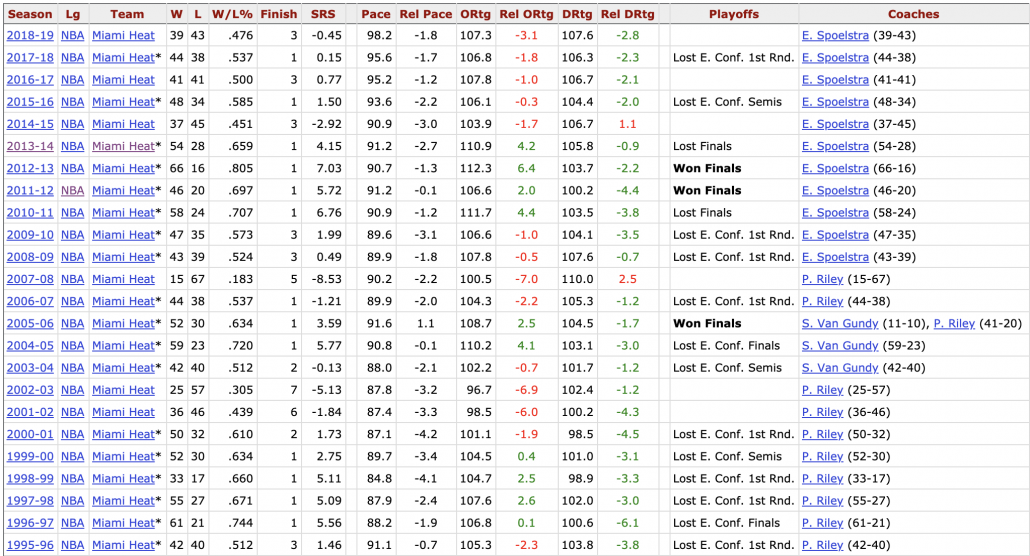Open Miami Heat team link for 2007-08

[123, 279]
